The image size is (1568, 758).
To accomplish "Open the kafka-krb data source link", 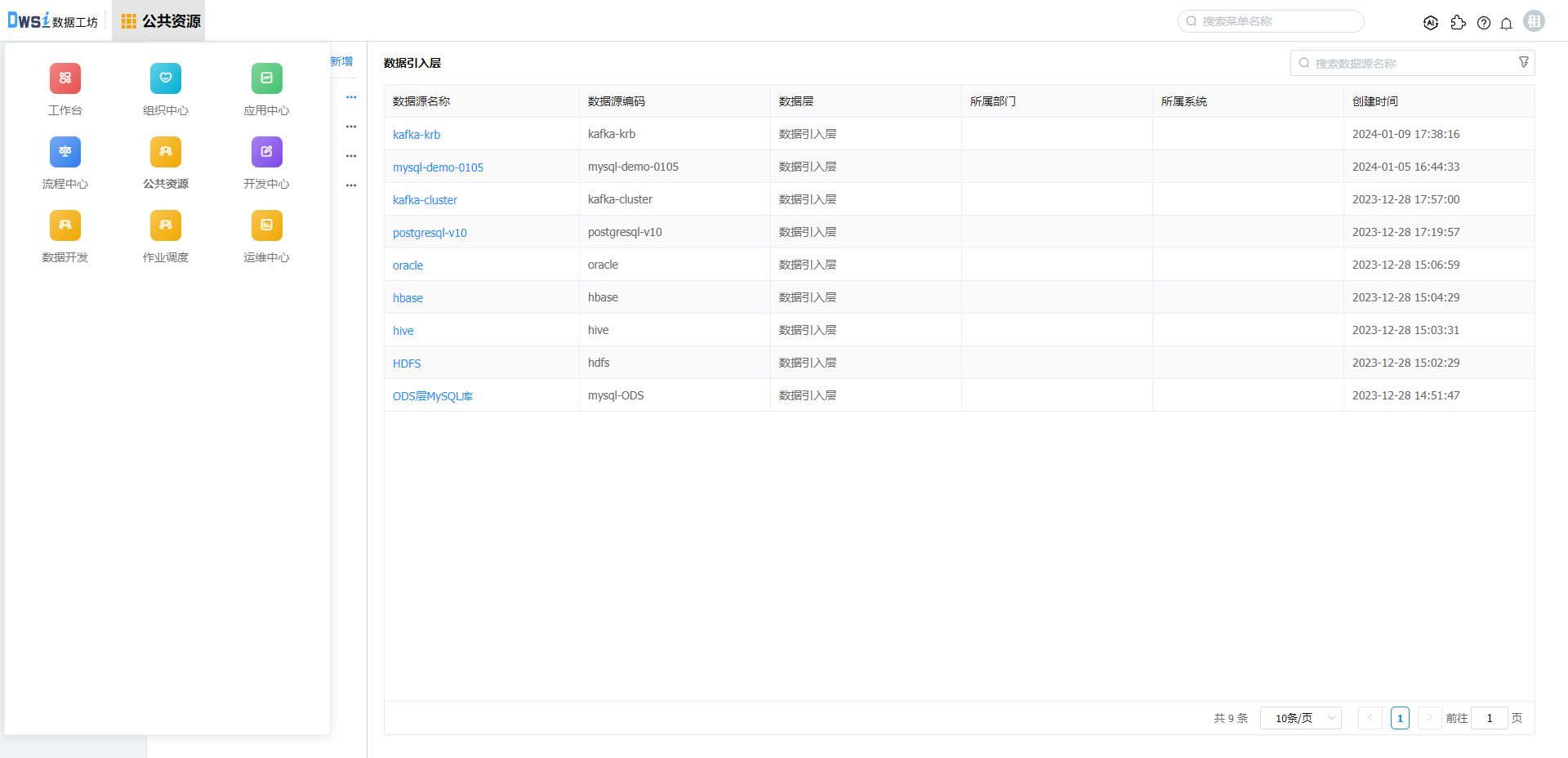I will [416, 135].
